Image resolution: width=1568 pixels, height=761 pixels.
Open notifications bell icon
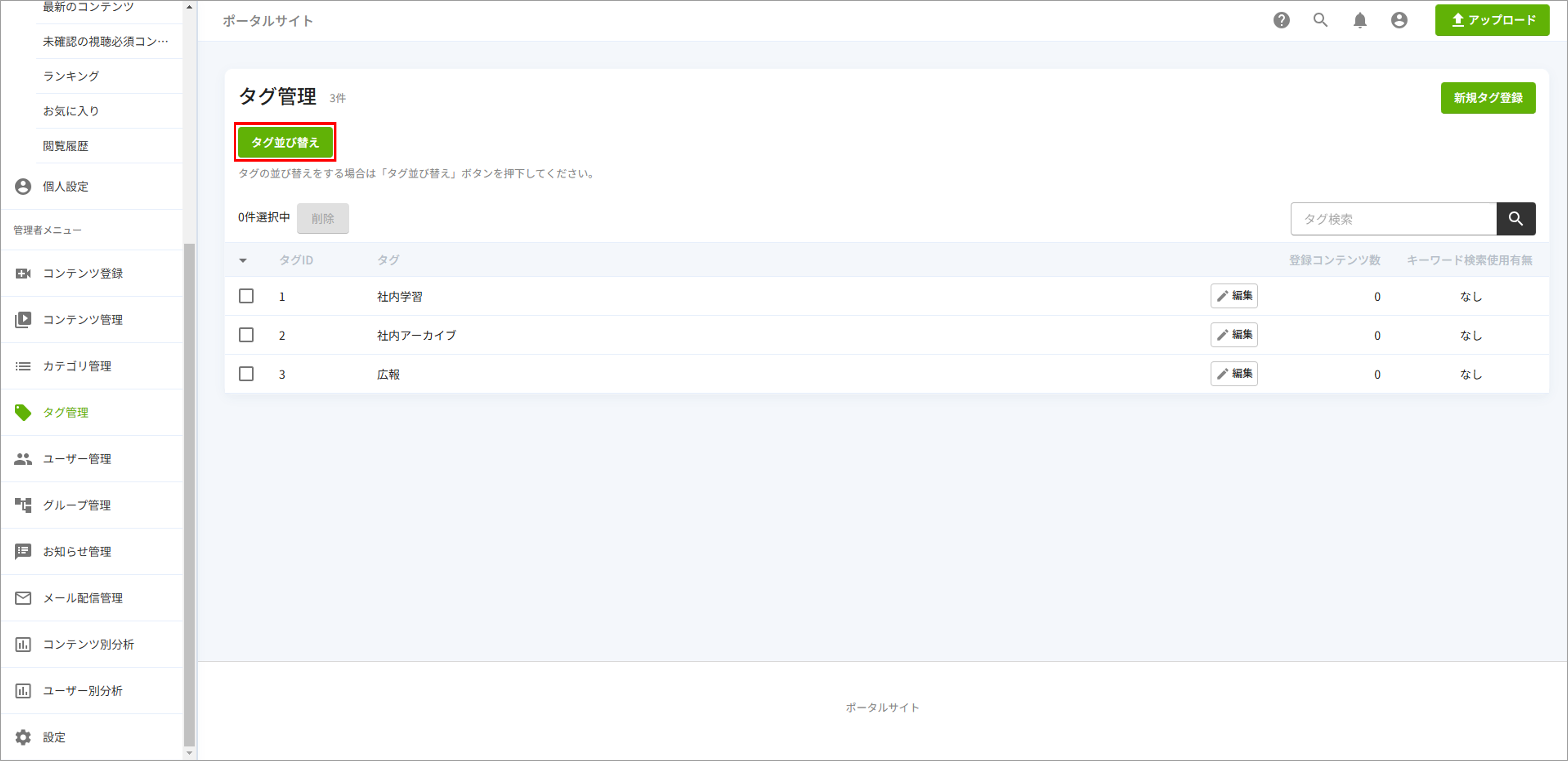(x=1360, y=20)
